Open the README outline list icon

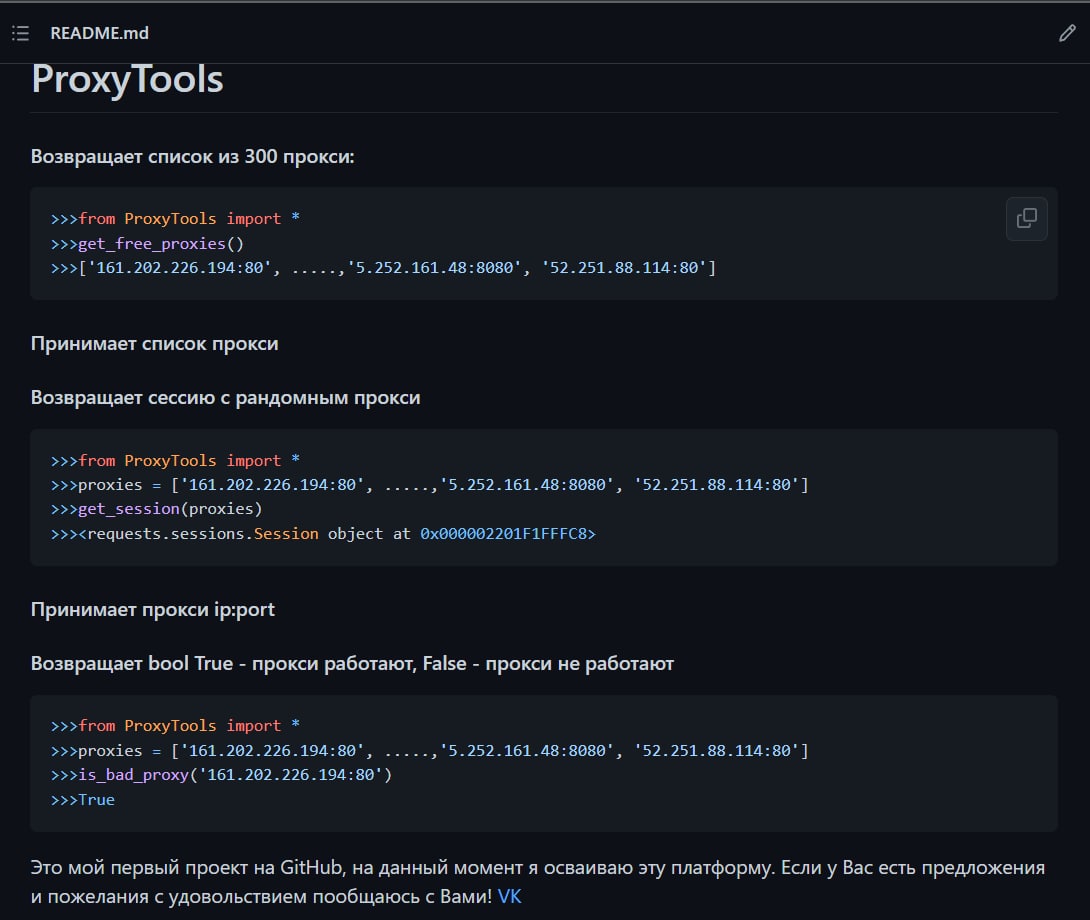[x=21, y=33]
